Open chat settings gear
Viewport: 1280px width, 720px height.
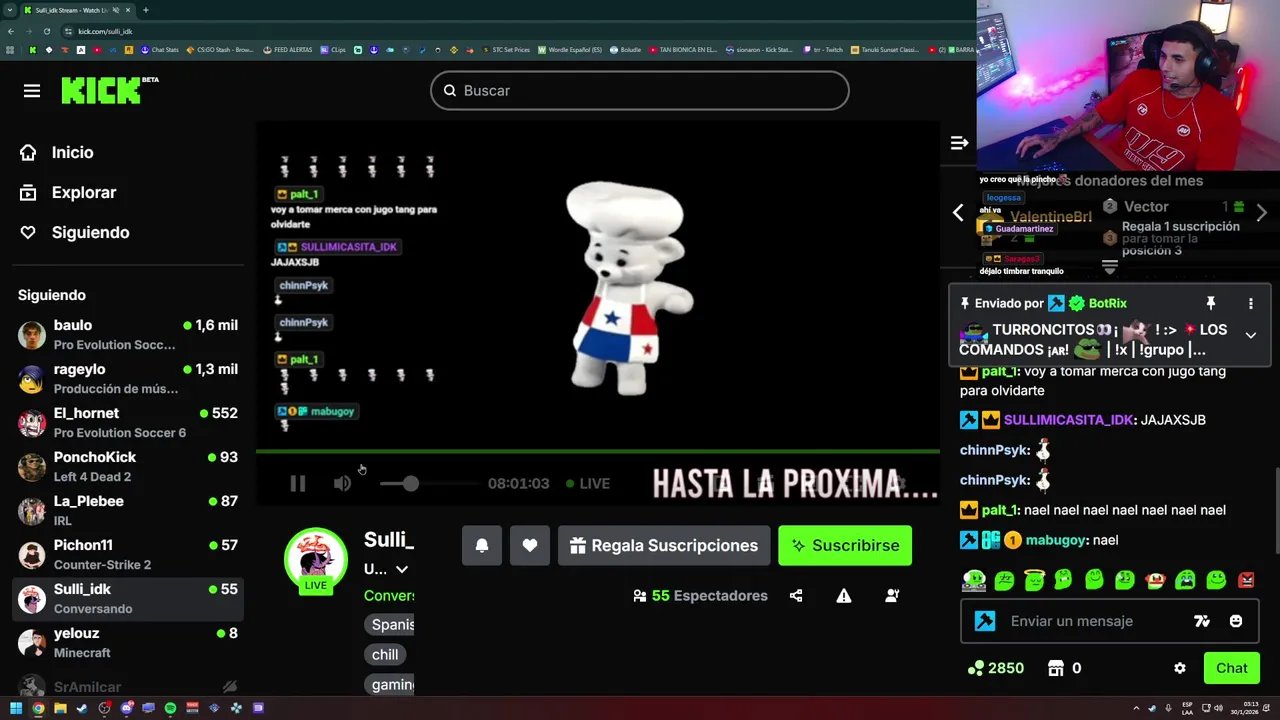point(1180,668)
